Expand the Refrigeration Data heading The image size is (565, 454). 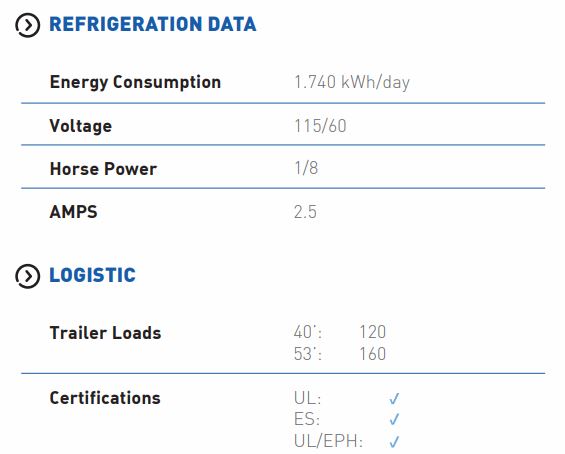click(x=153, y=25)
